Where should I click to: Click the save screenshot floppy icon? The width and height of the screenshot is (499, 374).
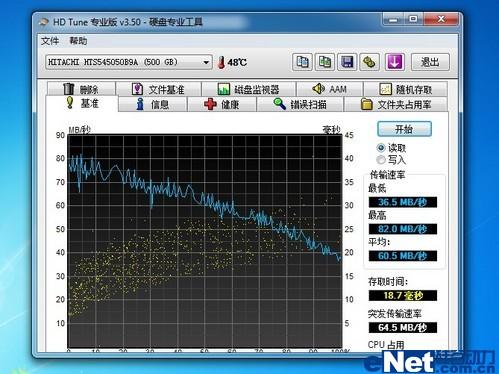pos(347,62)
